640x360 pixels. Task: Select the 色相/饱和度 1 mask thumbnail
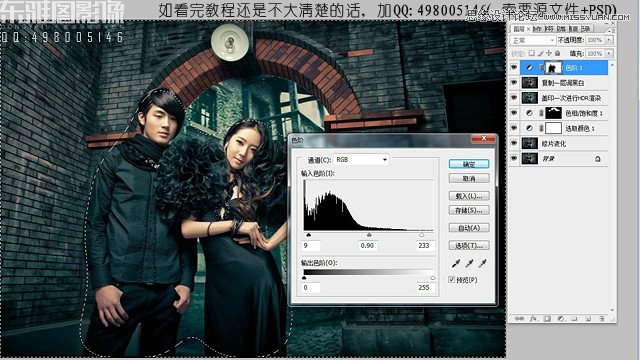click(x=553, y=113)
